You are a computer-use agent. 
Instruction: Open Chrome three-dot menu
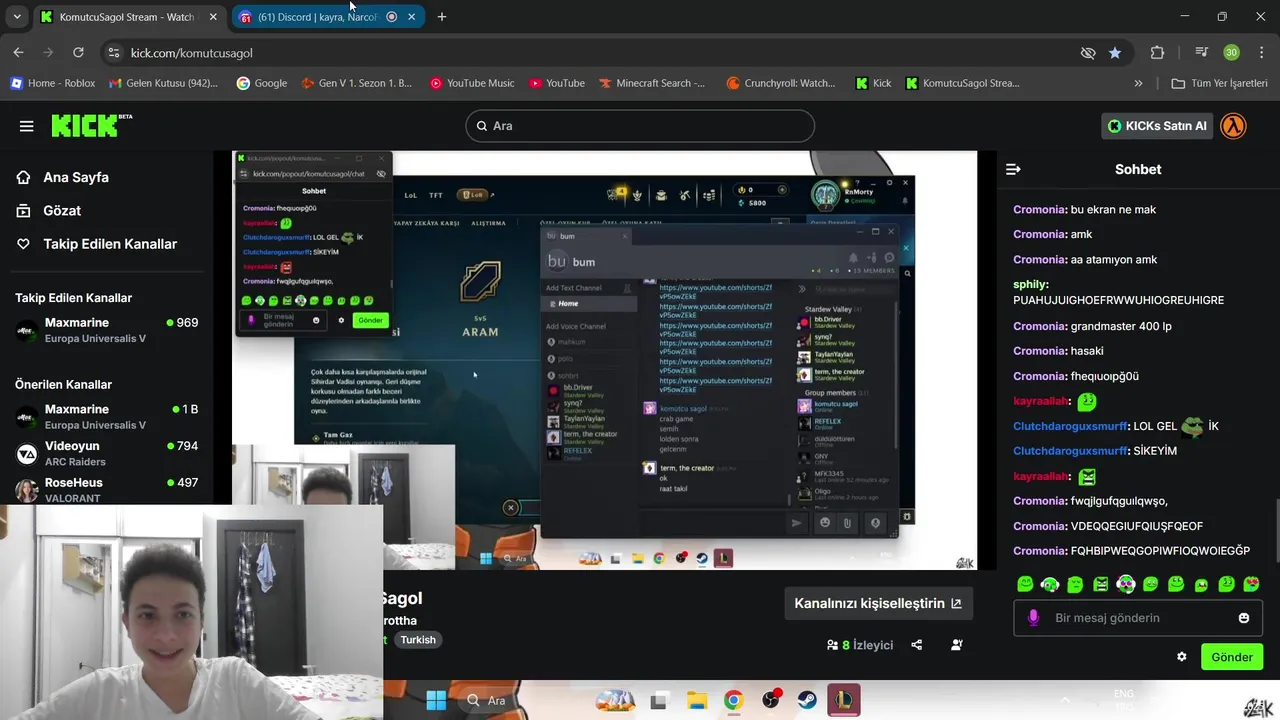click(1261, 53)
